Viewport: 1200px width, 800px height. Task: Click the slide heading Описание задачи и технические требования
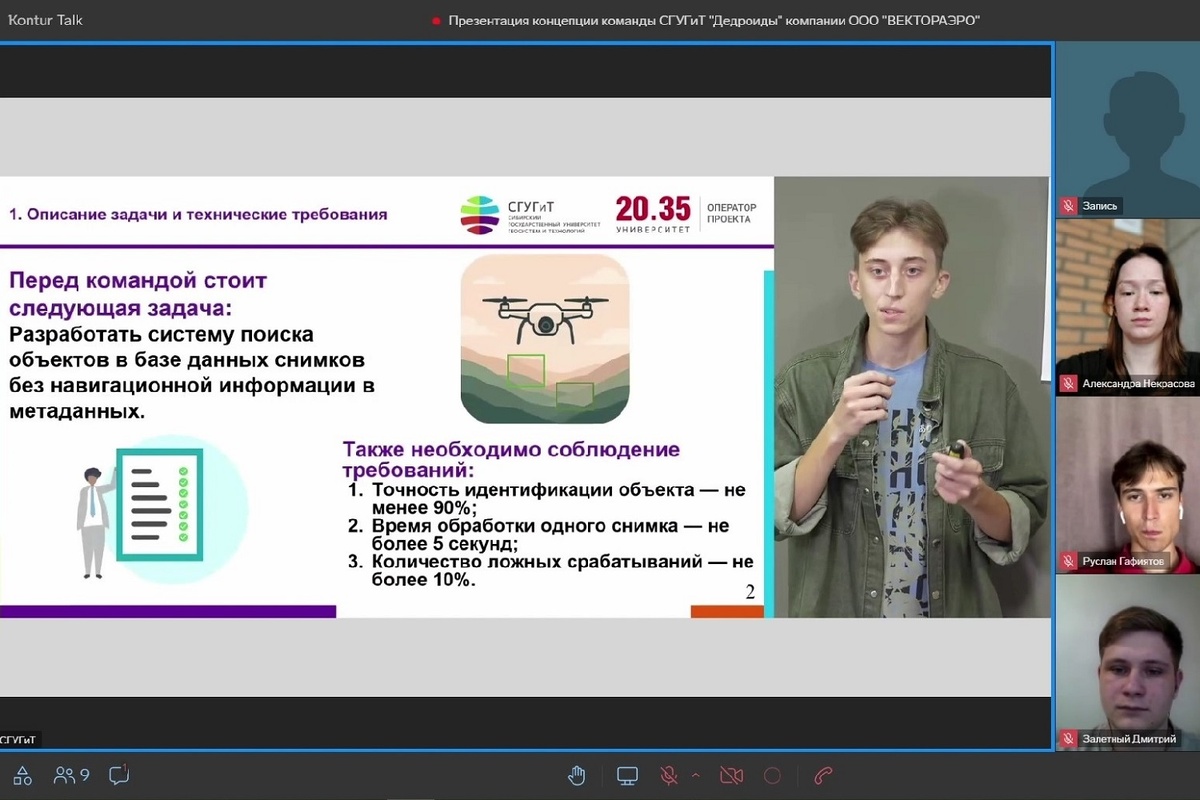click(198, 214)
